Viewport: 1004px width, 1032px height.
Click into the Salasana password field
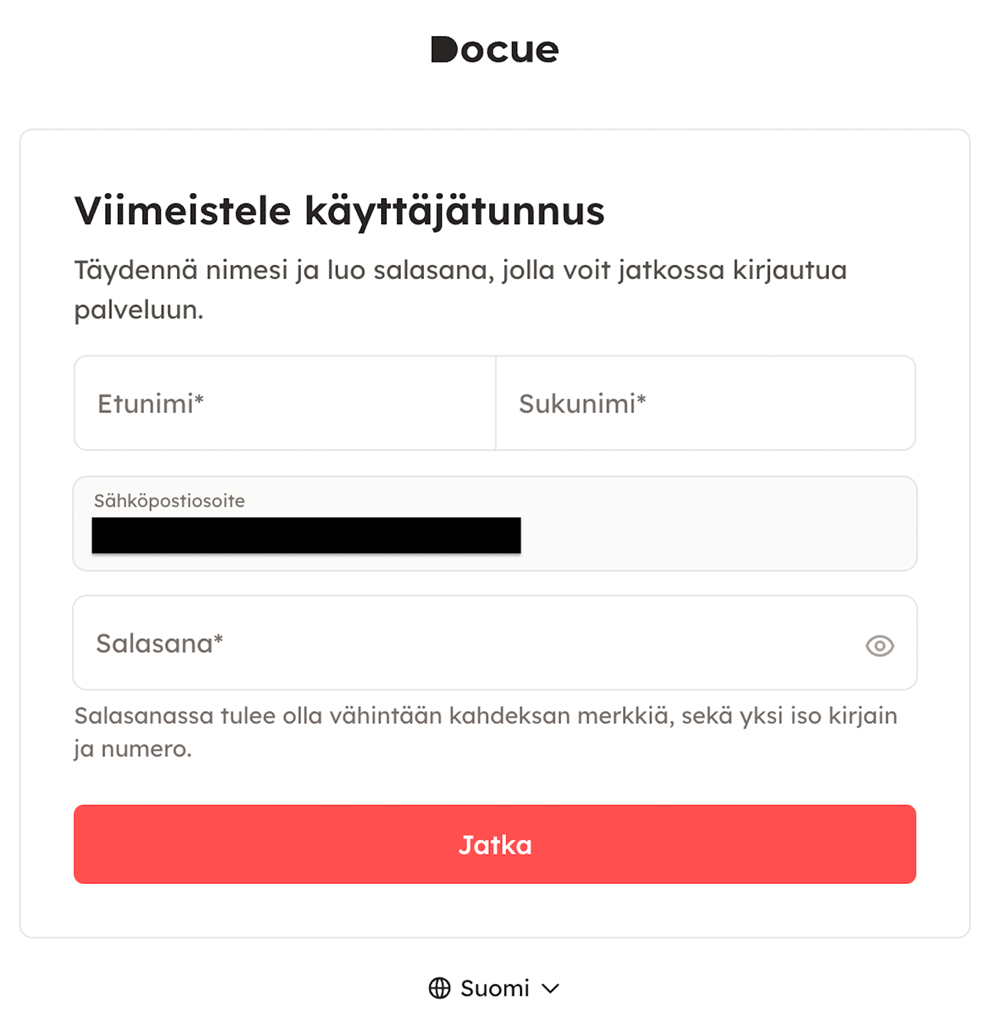495,643
